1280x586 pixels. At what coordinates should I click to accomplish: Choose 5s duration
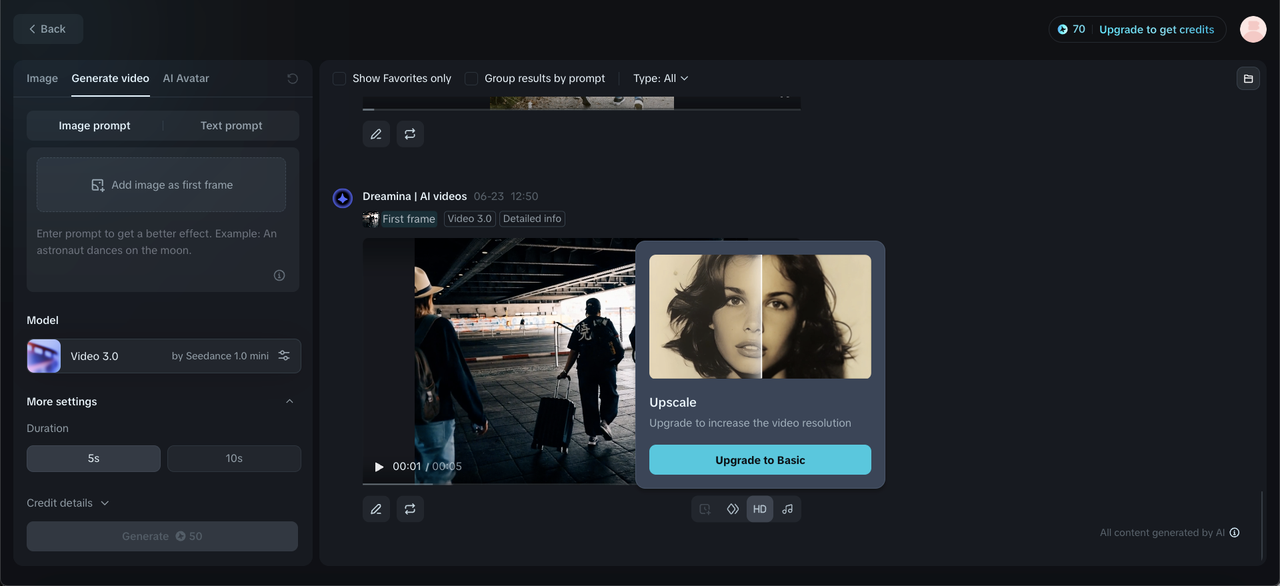[x=93, y=458]
